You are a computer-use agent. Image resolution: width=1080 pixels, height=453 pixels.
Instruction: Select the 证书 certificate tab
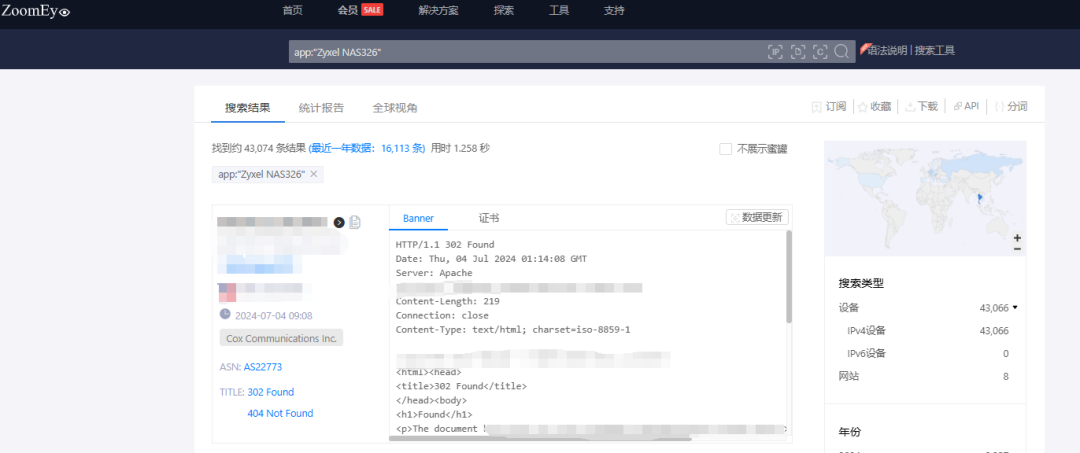pos(489,218)
